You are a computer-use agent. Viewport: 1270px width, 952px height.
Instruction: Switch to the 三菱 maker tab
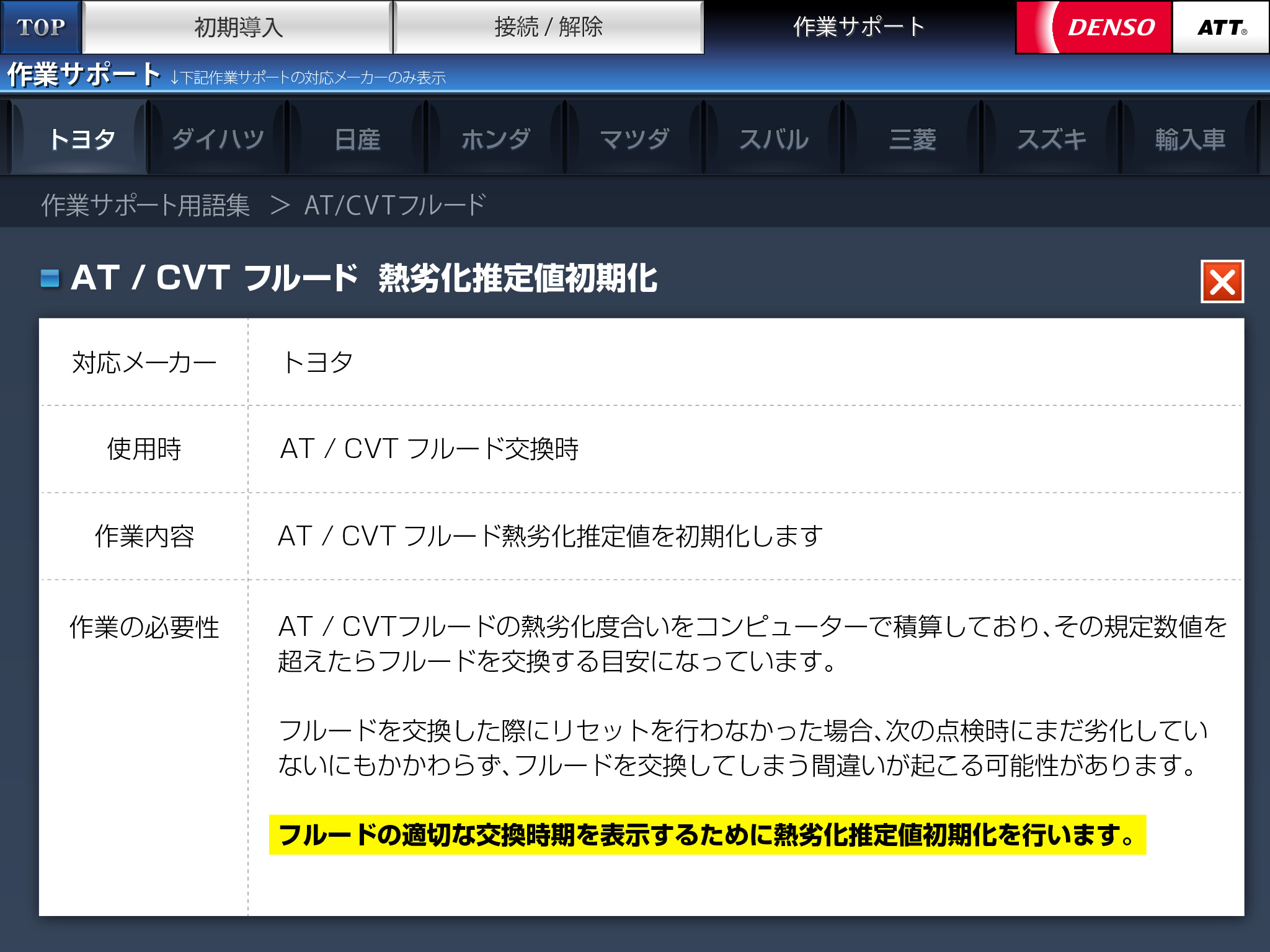[913, 139]
